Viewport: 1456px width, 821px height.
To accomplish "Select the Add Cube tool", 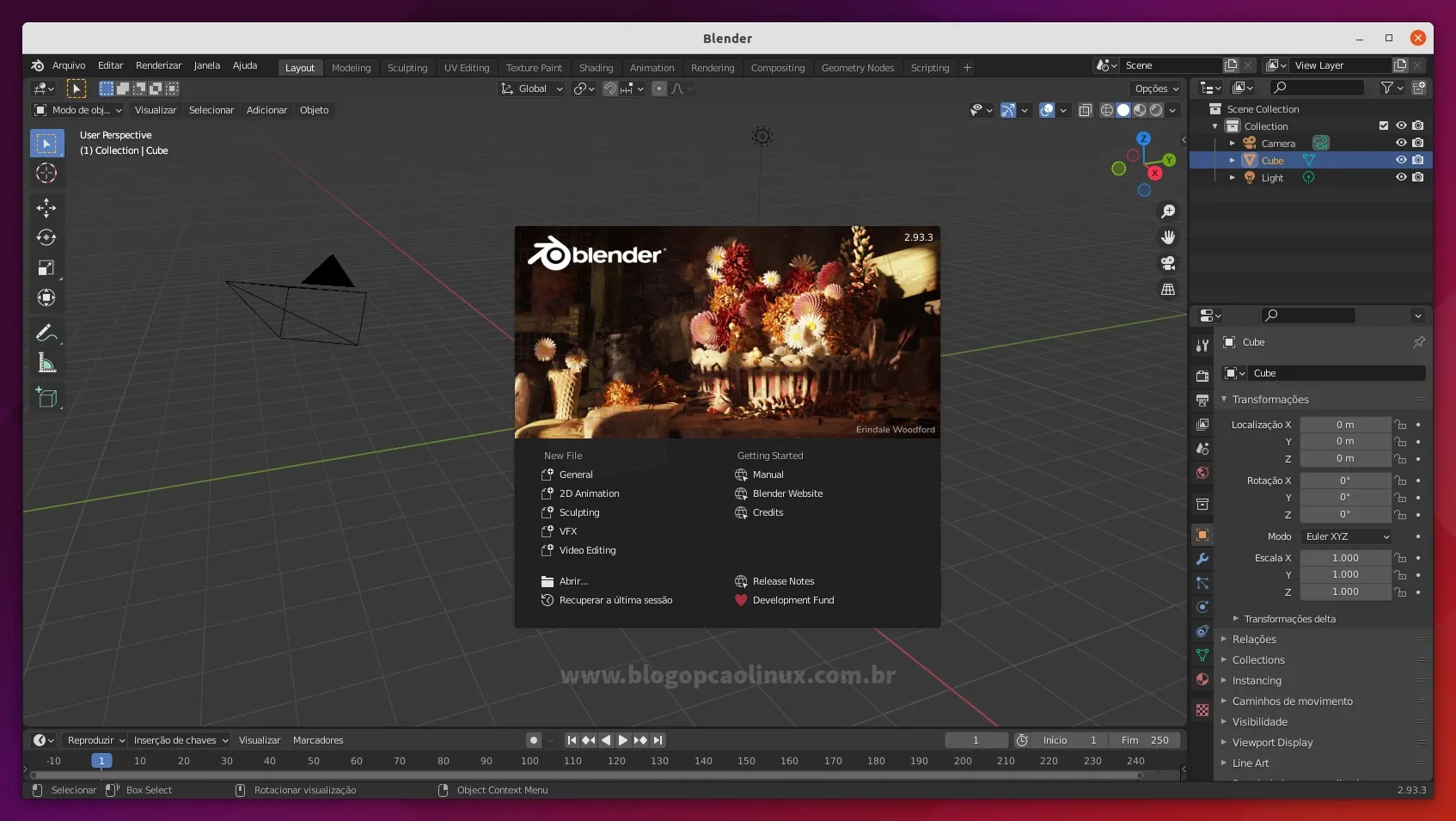I will coord(46,397).
